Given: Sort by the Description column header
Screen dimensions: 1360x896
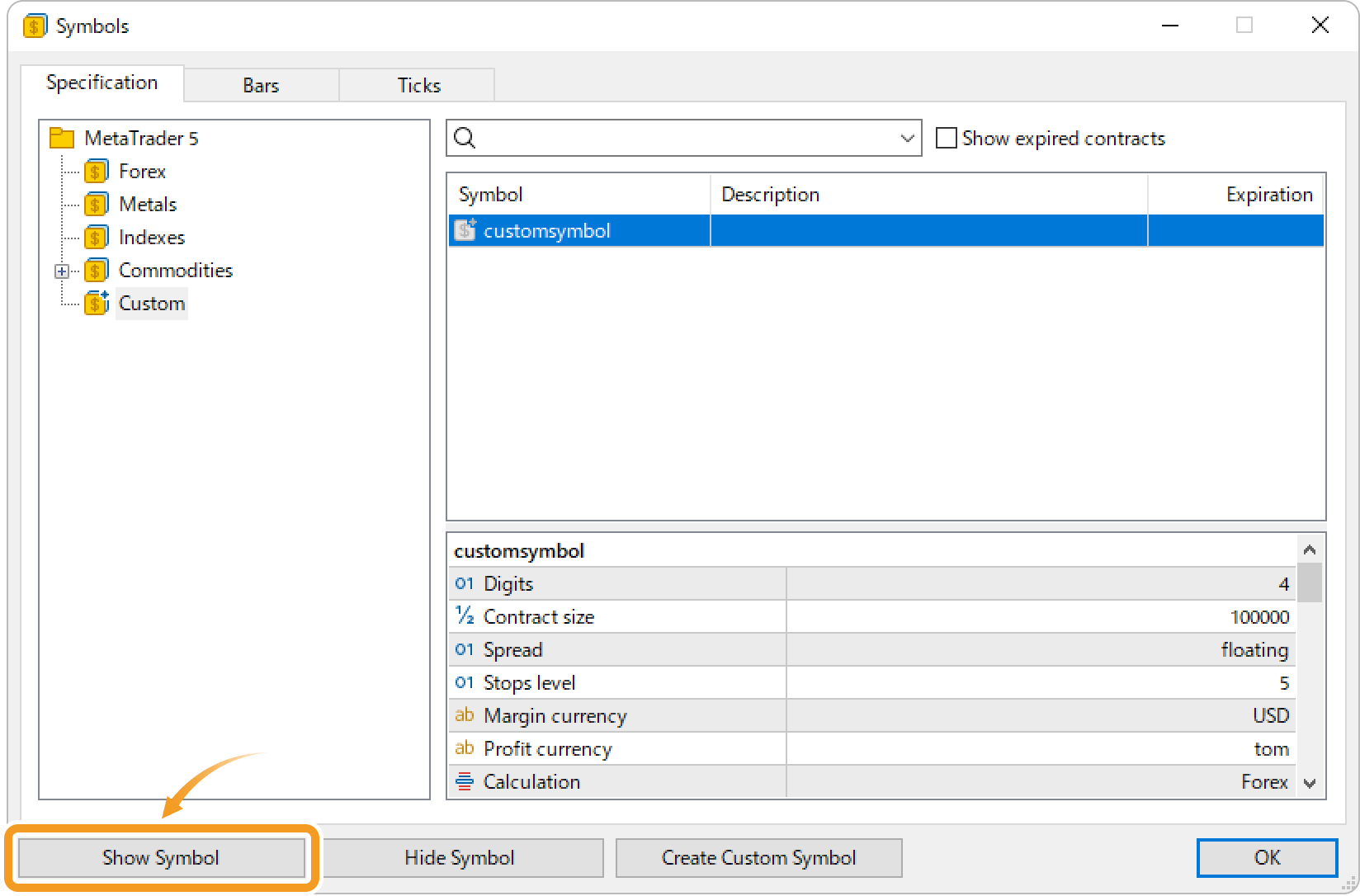Looking at the screenshot, I should point(929,195).
